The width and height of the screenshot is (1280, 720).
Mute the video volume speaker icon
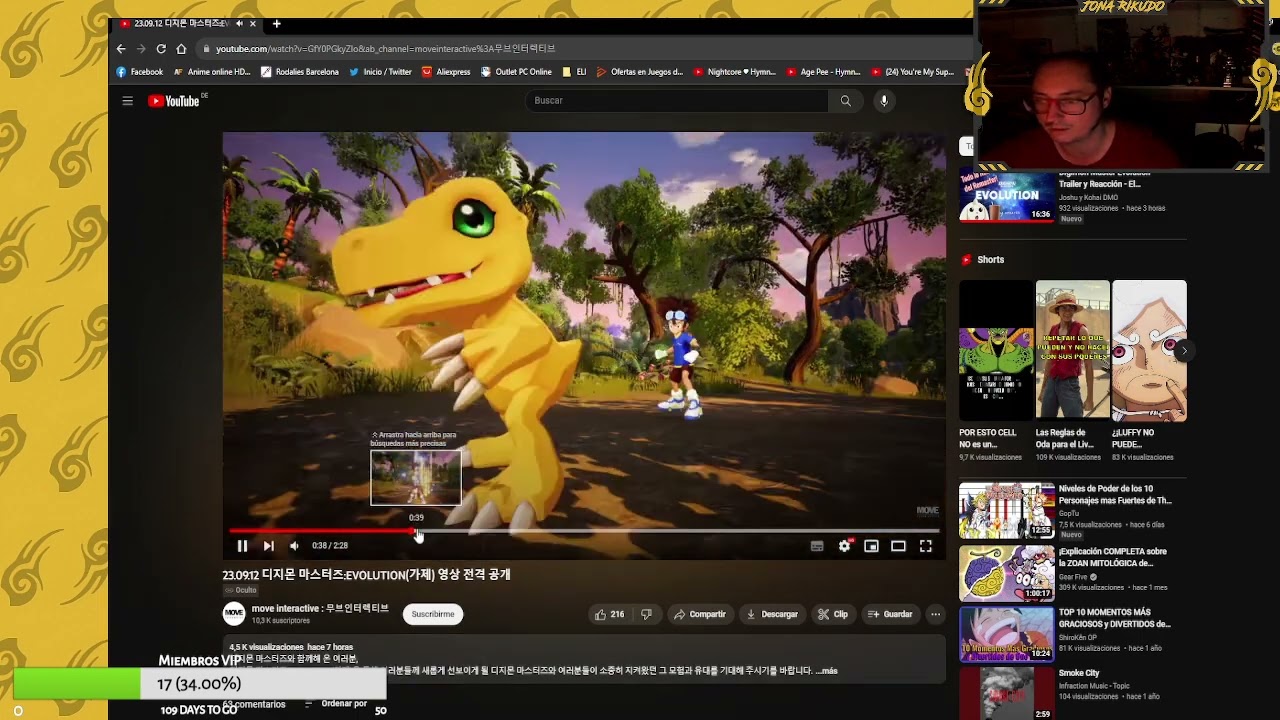click(x=294, y=545)
